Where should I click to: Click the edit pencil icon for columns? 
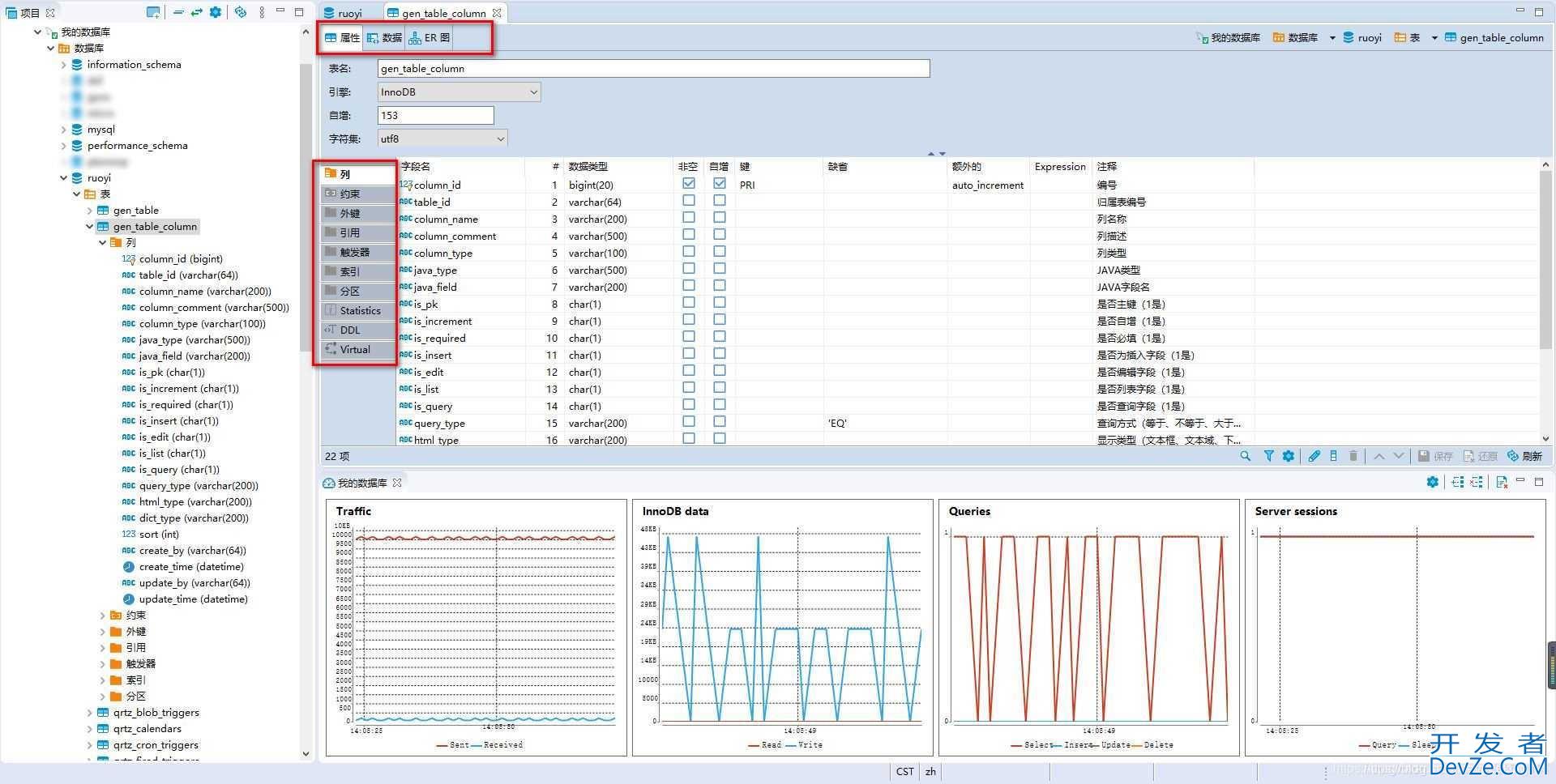pyautogui.click(x=1314, y=456)
